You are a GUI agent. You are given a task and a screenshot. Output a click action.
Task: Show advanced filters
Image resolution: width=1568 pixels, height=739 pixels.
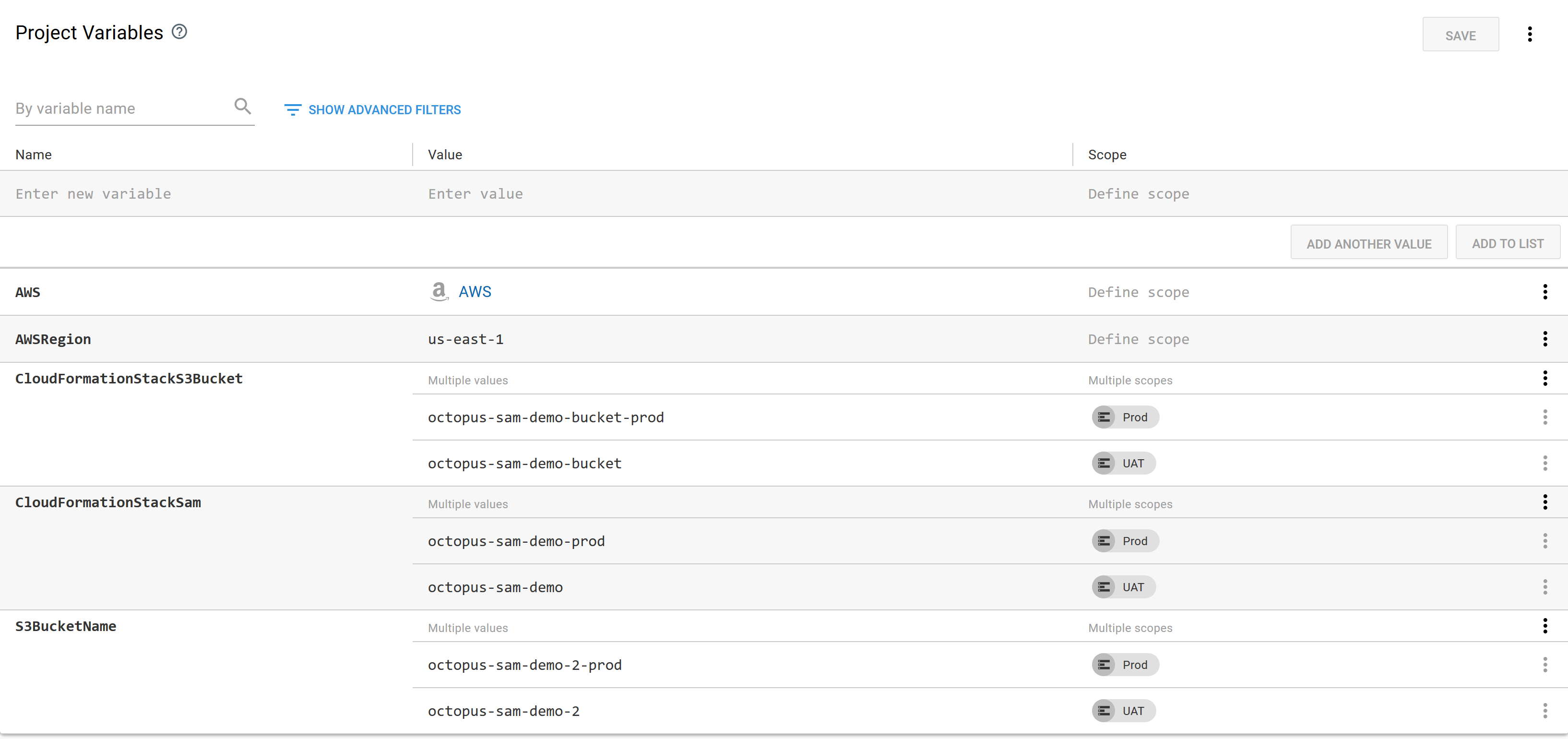point(372,109)
